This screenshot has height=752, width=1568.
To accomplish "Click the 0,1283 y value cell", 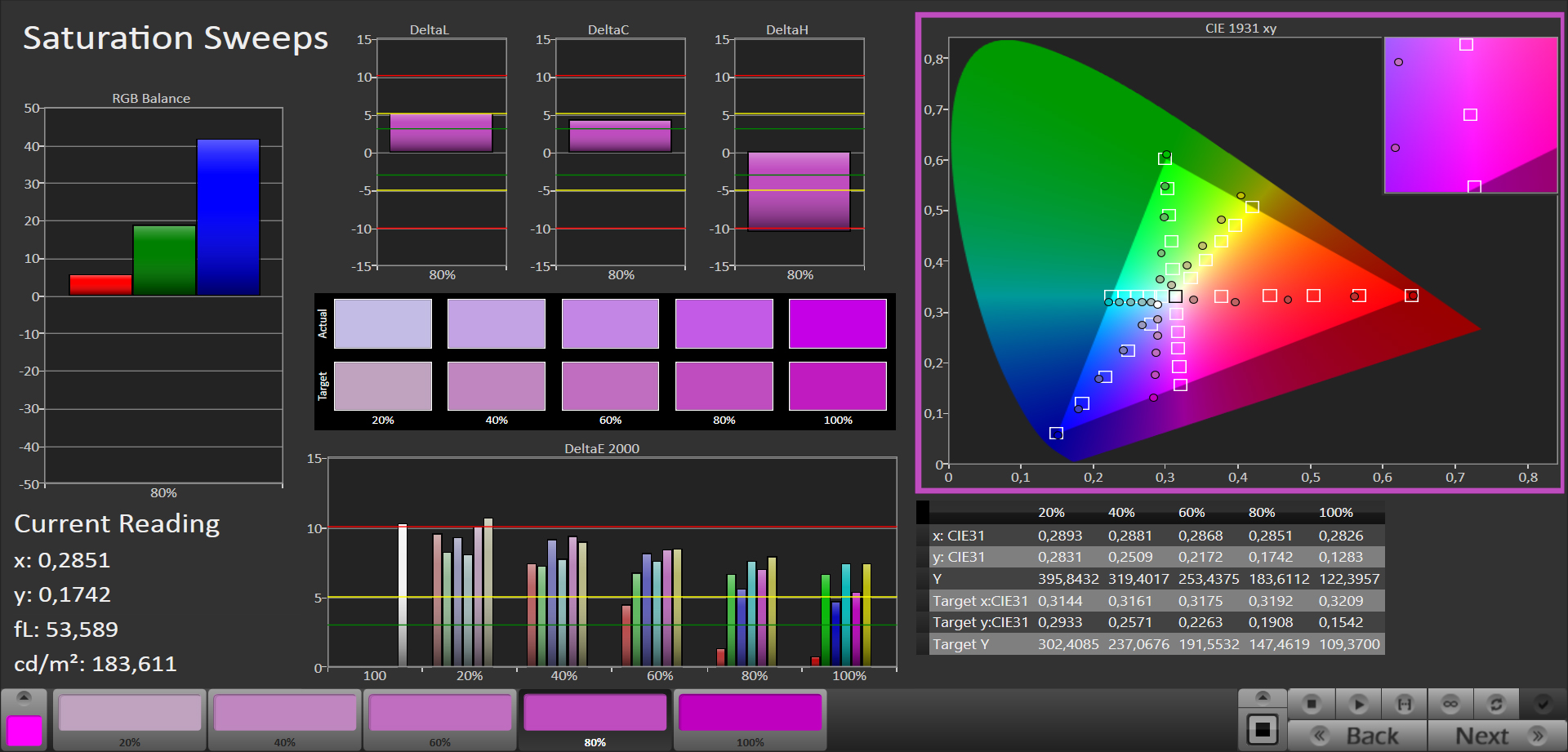I will [1341, 557].
